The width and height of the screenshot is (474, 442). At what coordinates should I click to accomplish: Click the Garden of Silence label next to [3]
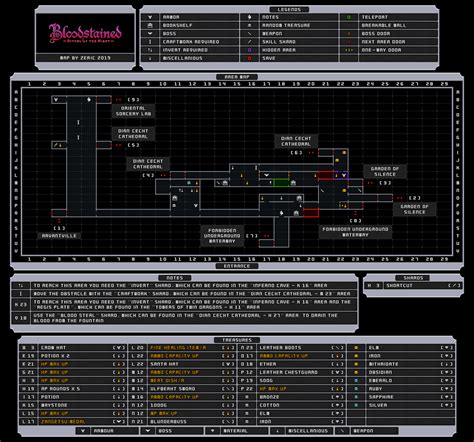[385, 171]
